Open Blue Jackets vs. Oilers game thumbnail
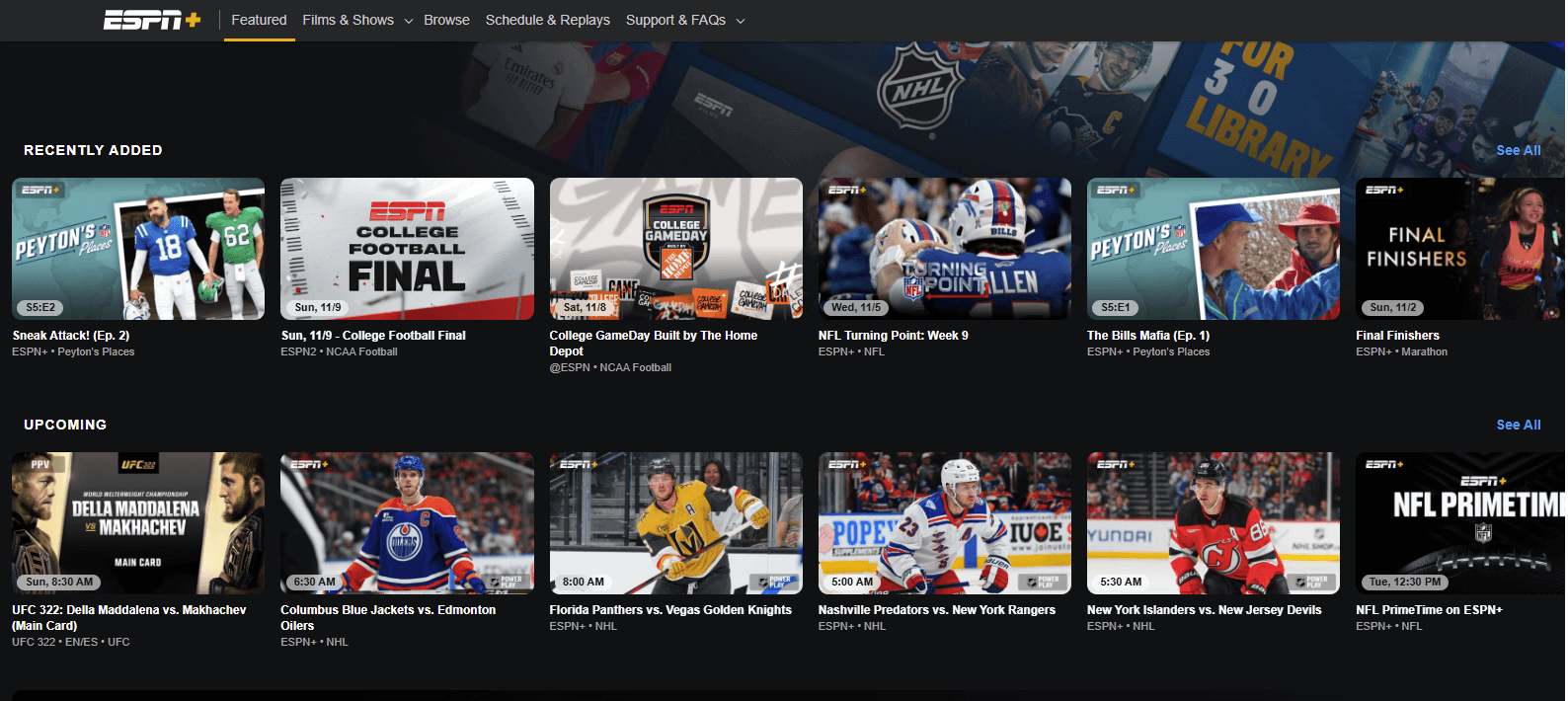 [407, 523]
